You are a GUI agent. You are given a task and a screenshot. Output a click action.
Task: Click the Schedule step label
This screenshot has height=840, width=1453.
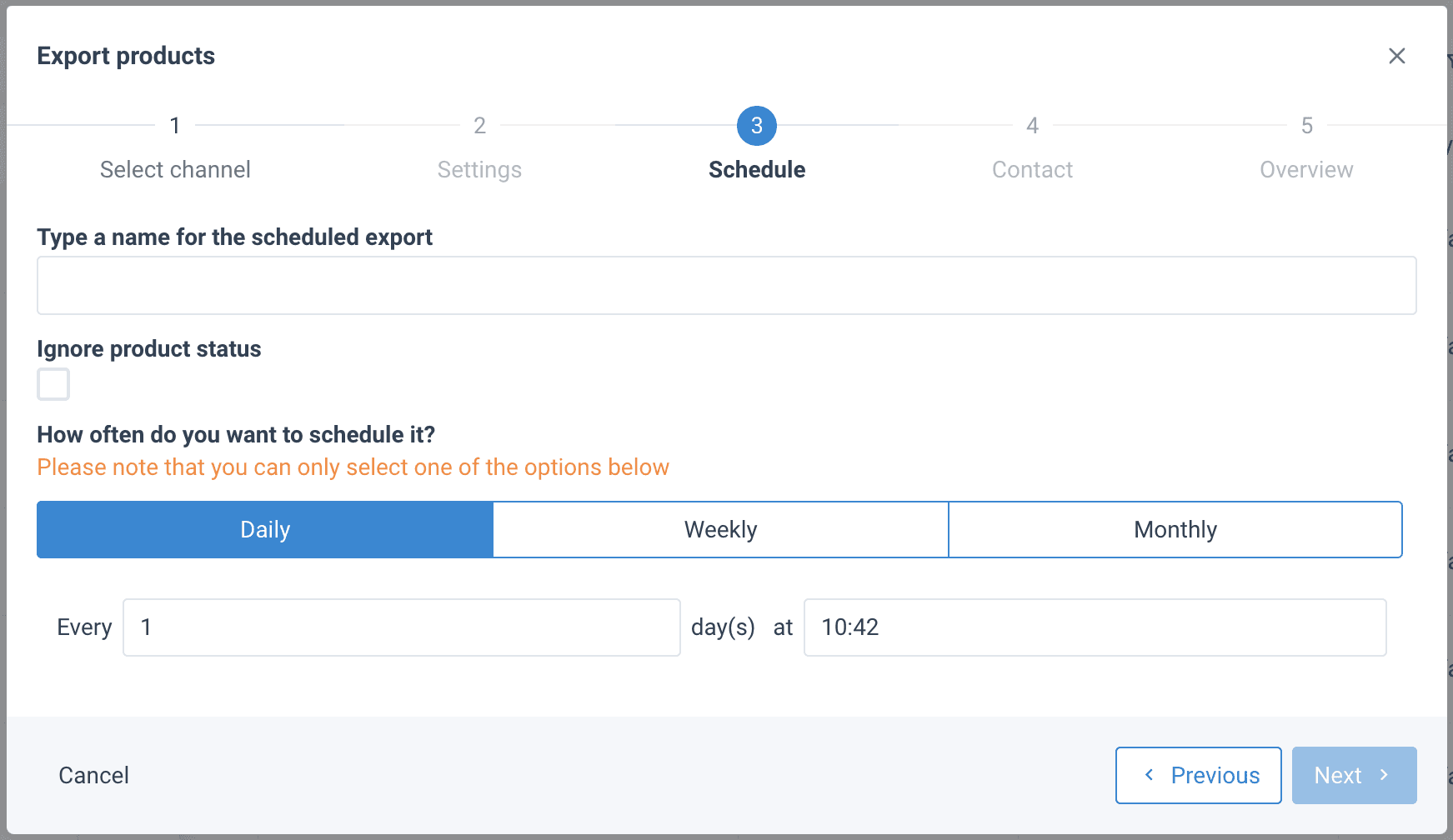756,170
